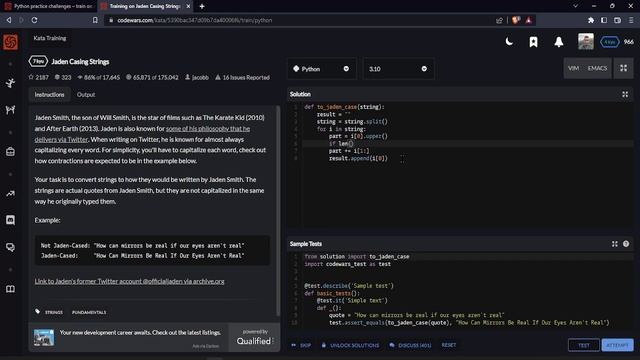The width and height of the screenshot is (640, 360).
Task: Click the 4 kyu rank badge
Action: pos(609,42)
